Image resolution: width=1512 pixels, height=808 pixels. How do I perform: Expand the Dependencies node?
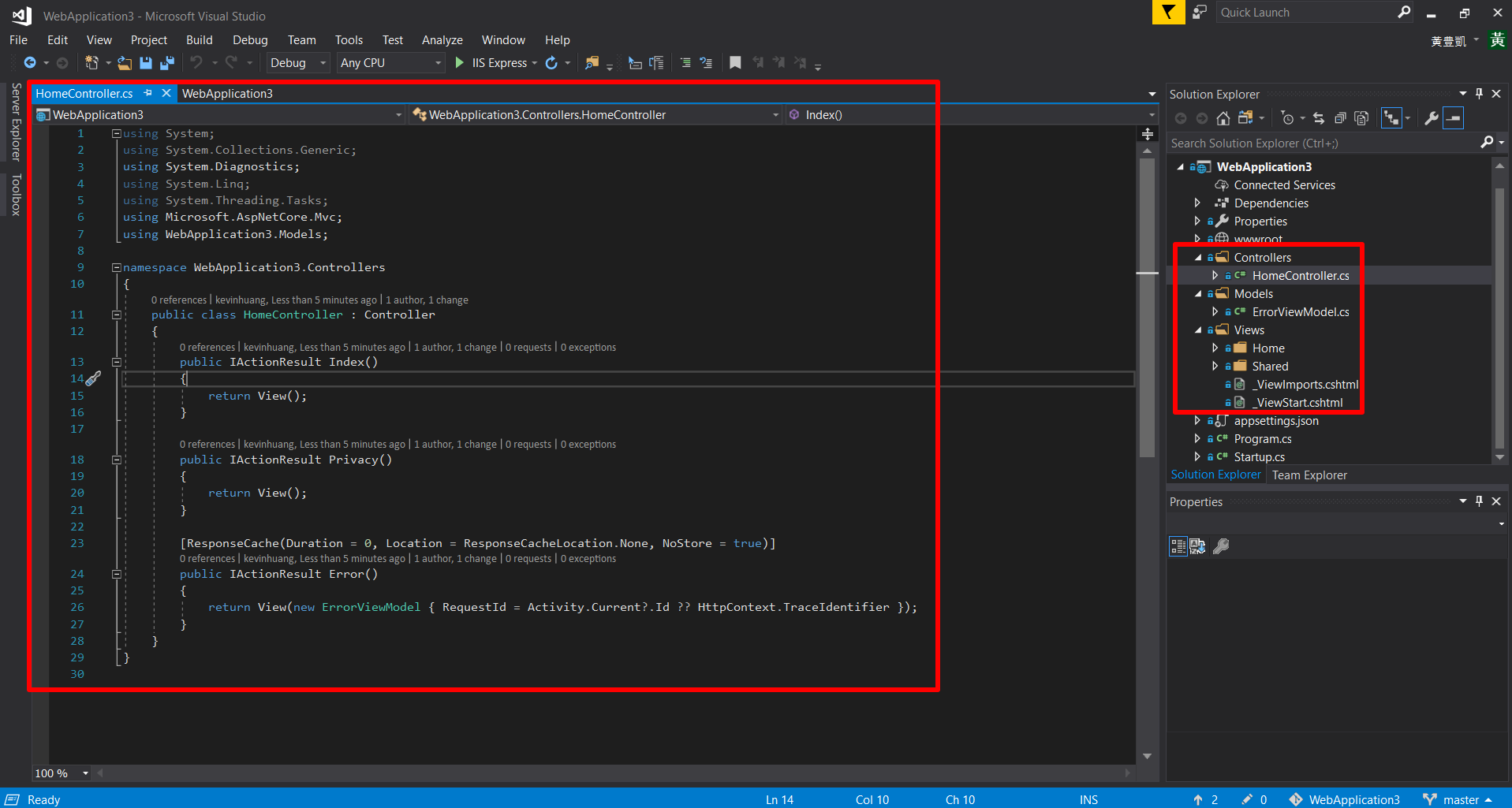point(1197,203)
